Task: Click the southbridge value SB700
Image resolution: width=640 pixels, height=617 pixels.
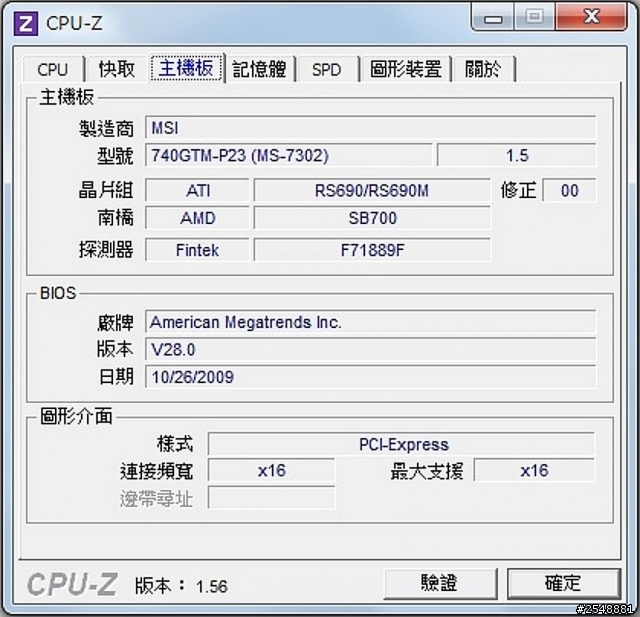Action: (372, 218)
